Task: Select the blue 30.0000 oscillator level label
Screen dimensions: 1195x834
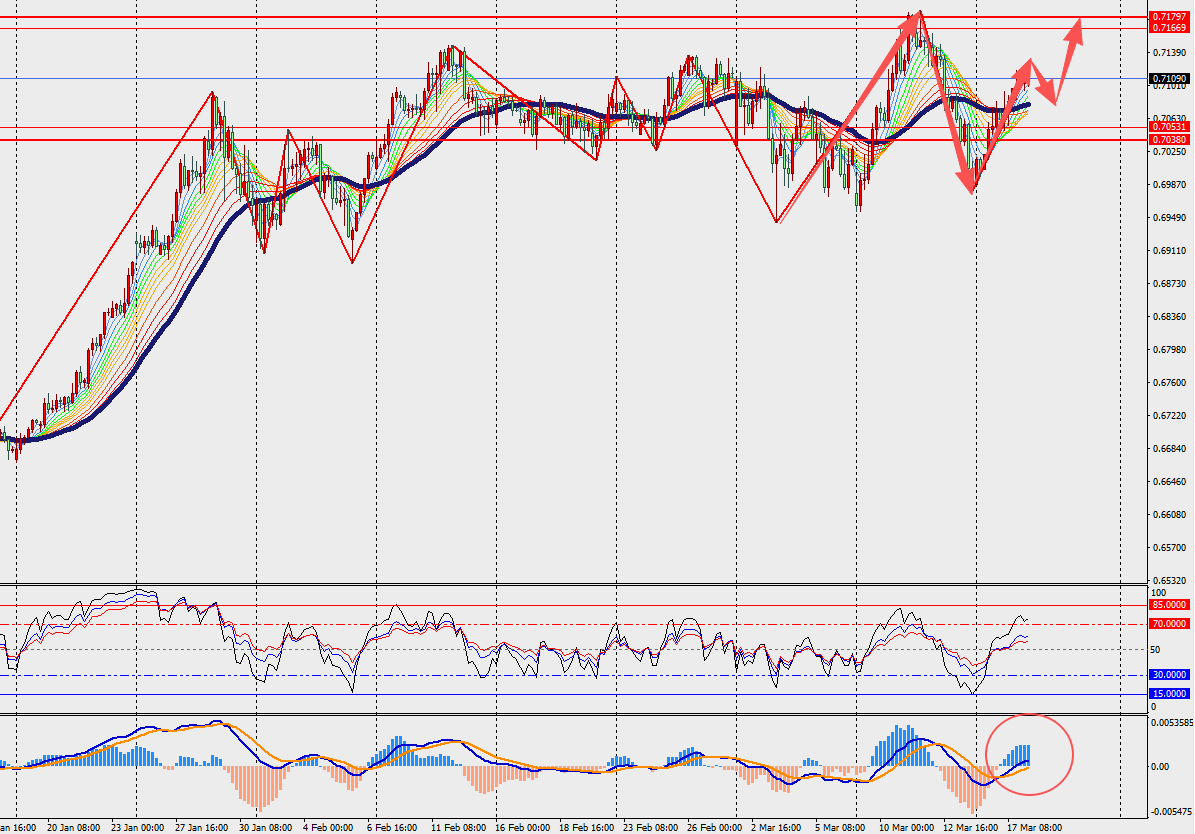Action: tap(1169, 674)
